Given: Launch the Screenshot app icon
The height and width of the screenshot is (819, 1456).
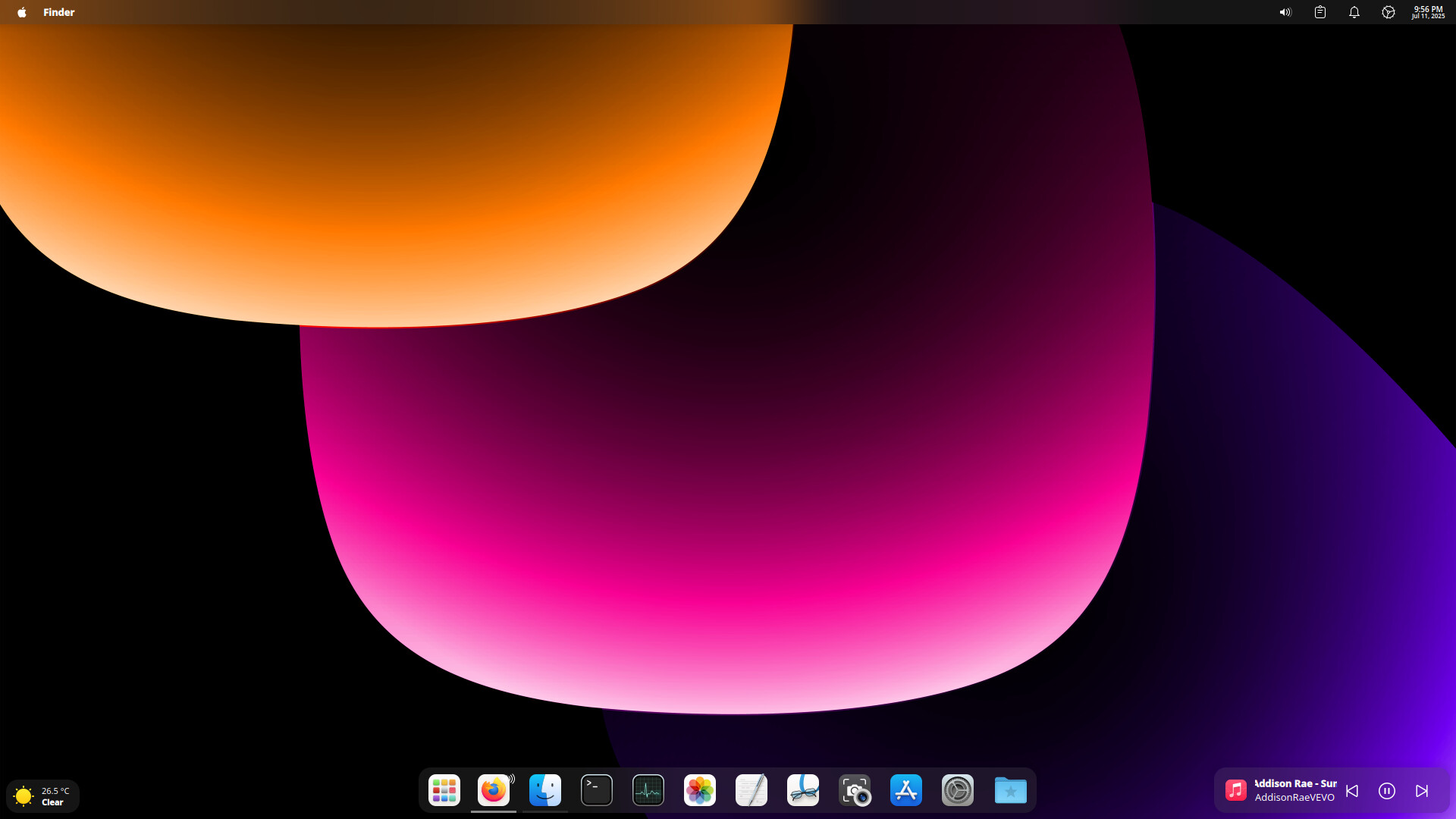Looking at the screenshot, I should point(855,790).
